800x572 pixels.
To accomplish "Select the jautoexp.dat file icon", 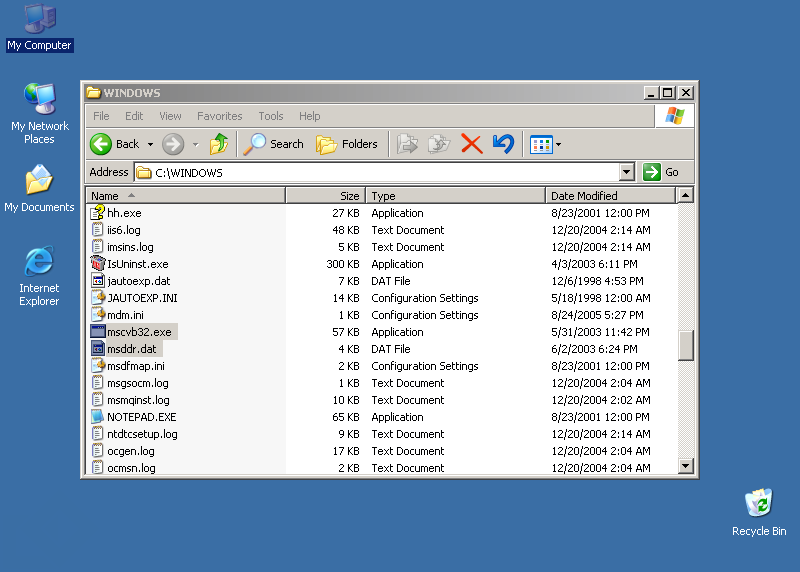I will tap(97, 281).
